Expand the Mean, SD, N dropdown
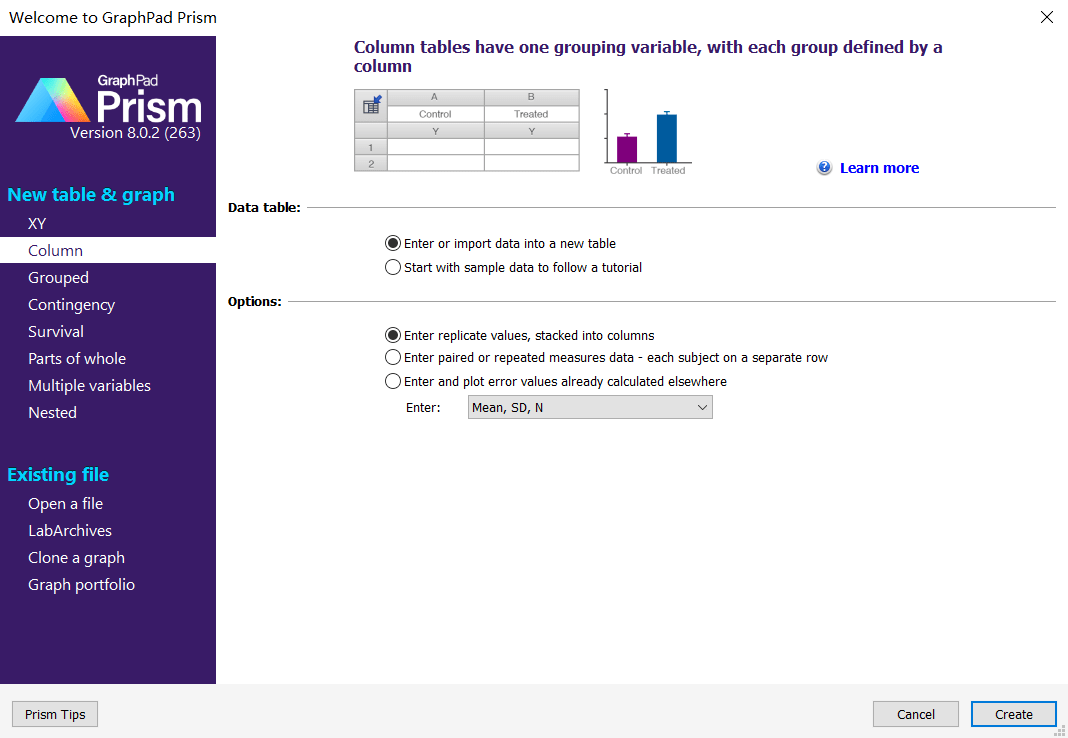1068x738 pixels. click(590, 407)
